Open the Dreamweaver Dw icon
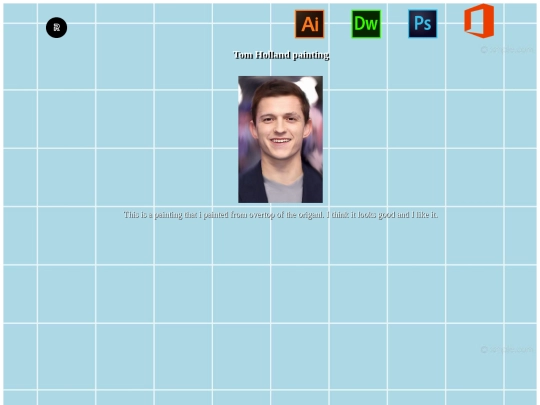Image resolution: width=540 pixels, height=405 pixels. [366, 24]
